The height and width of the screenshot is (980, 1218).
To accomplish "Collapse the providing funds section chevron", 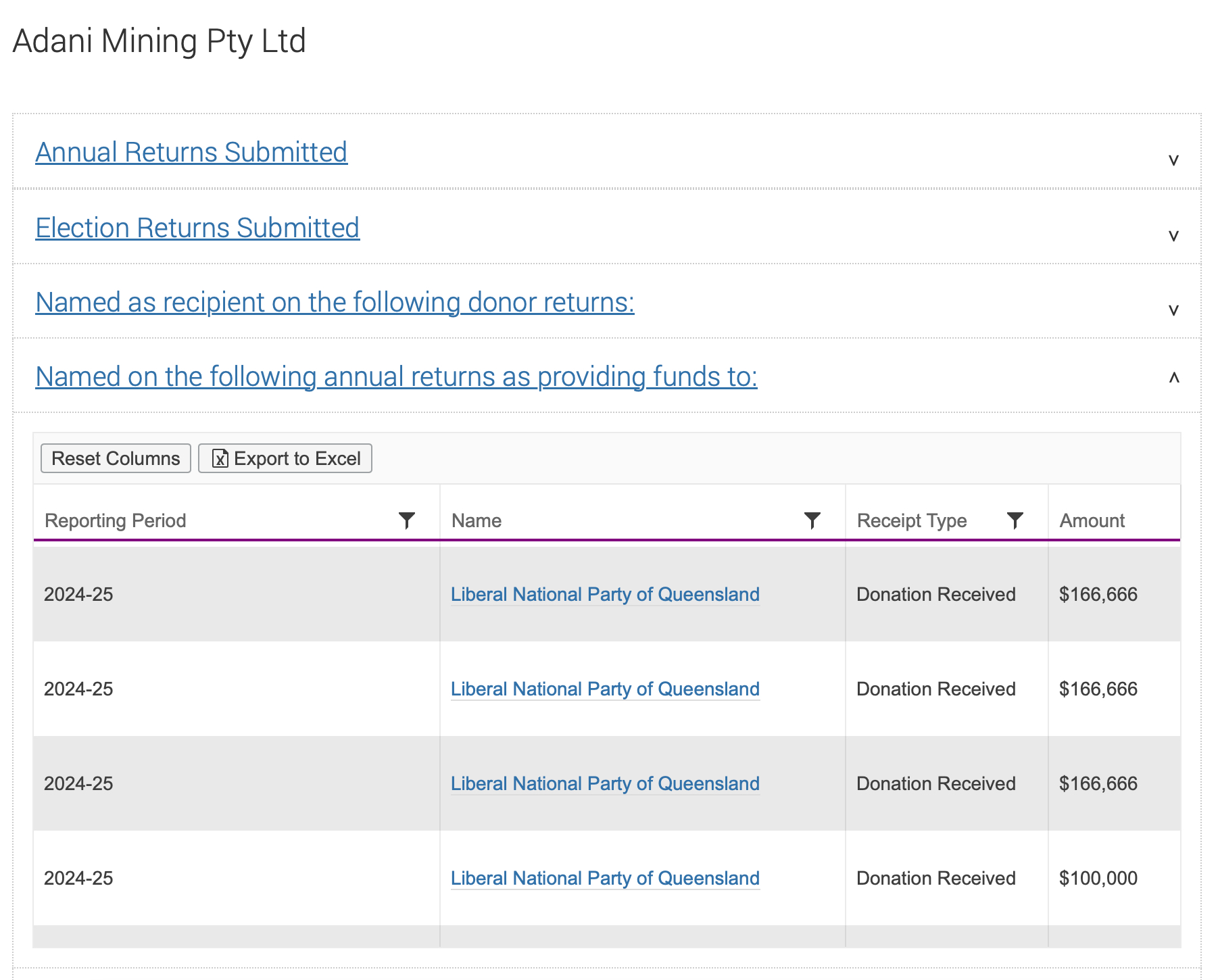I will click(1173, 378).
